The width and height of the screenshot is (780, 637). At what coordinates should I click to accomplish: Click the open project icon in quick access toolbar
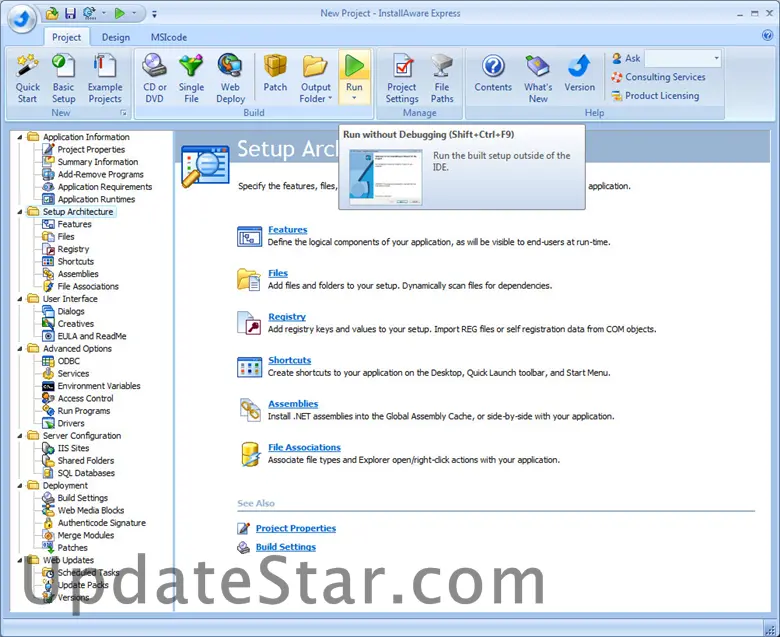(52, 13)
